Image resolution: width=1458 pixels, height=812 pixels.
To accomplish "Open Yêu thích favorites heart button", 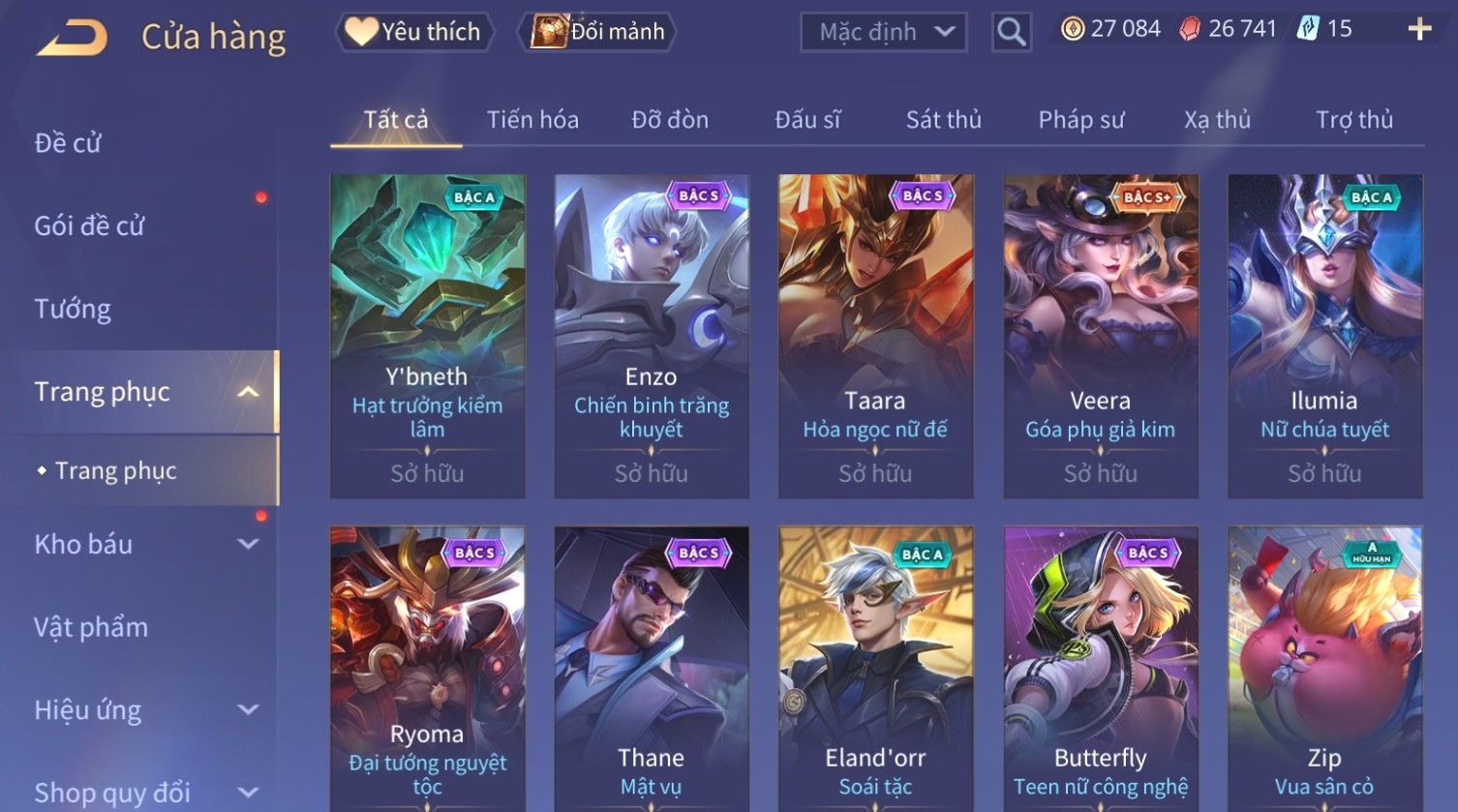I will [x=414, y=32].
